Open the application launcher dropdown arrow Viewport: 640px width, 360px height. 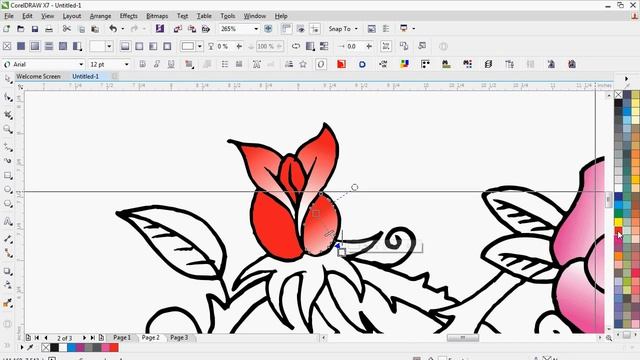413,29
